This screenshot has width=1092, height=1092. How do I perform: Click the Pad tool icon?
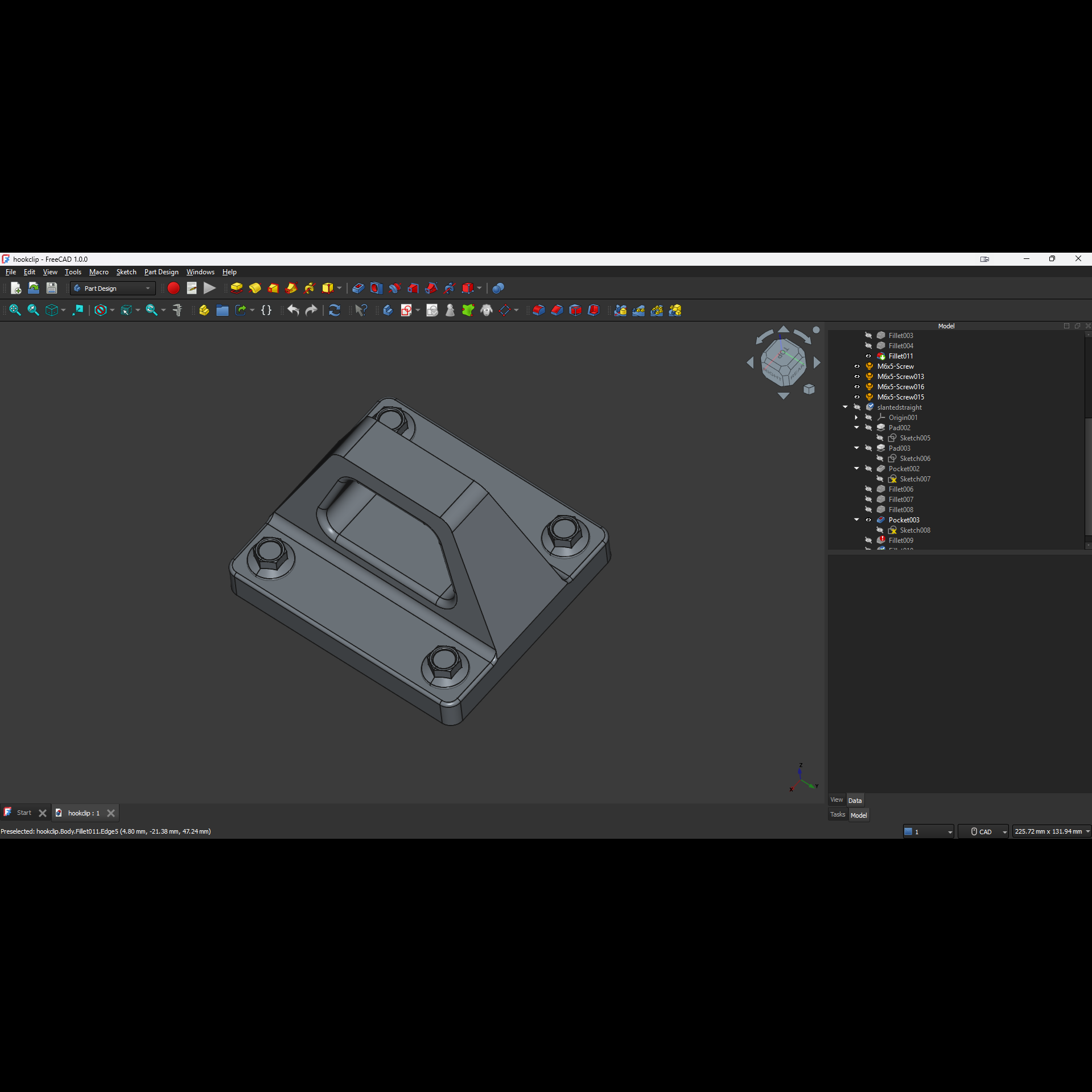tap(237, 288)
